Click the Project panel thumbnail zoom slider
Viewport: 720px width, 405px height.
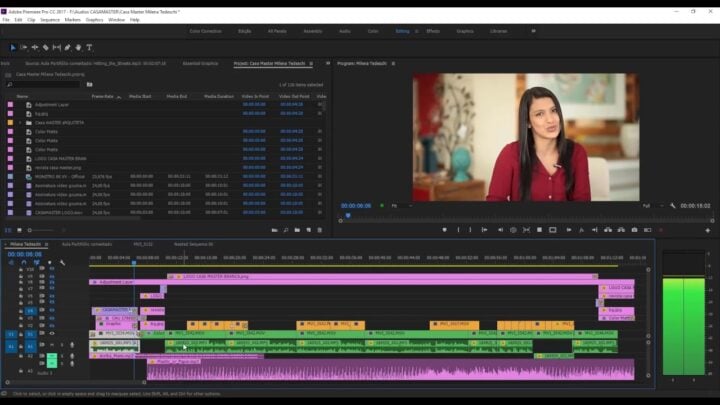pyautogui.click(x=40, y=230)
